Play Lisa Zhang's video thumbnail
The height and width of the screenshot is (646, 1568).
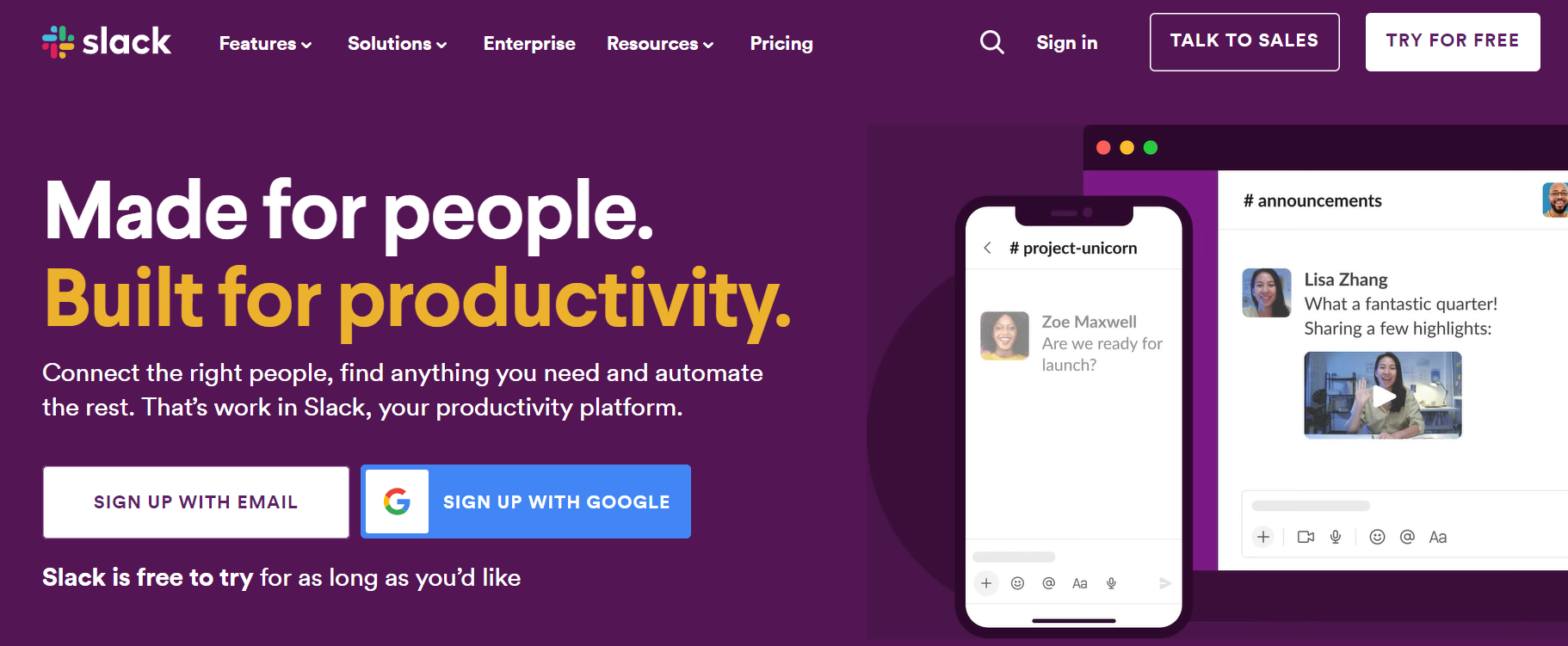pyautogui.click(x=1383, y=396)
